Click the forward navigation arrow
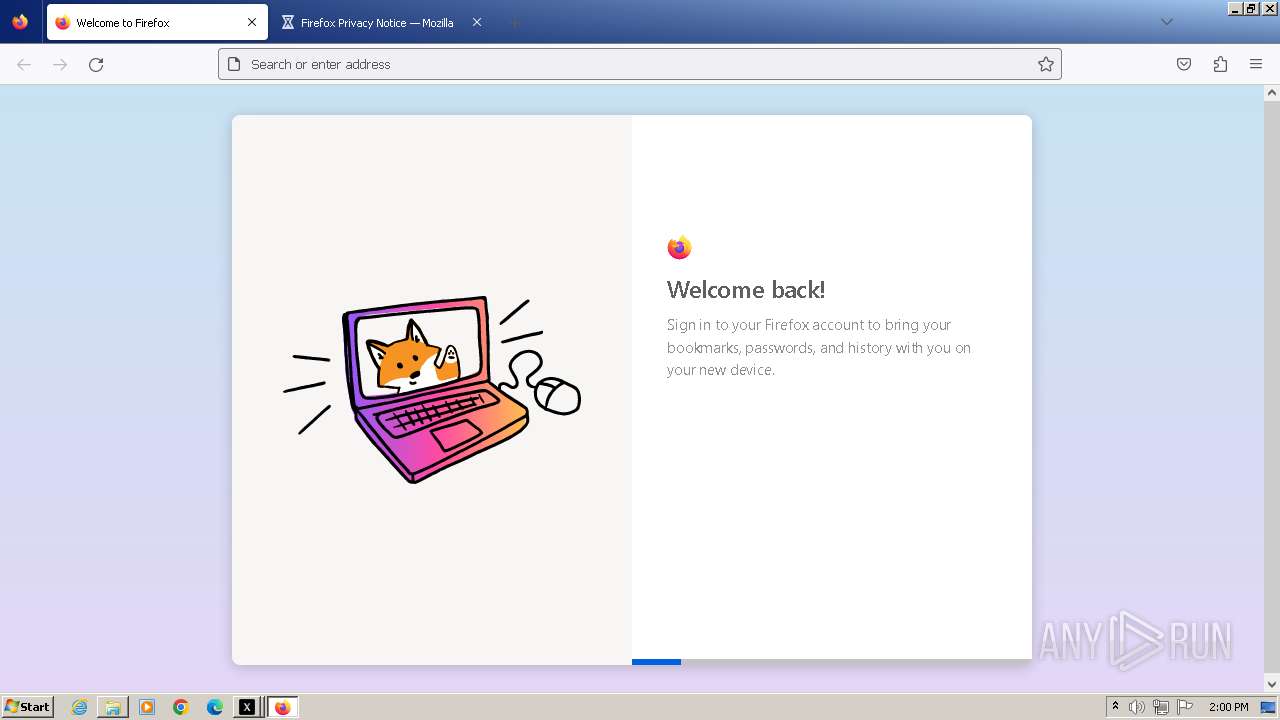The width and height of the screenshot is (1280, 720). pyautogui.click(x=60, y=64)
